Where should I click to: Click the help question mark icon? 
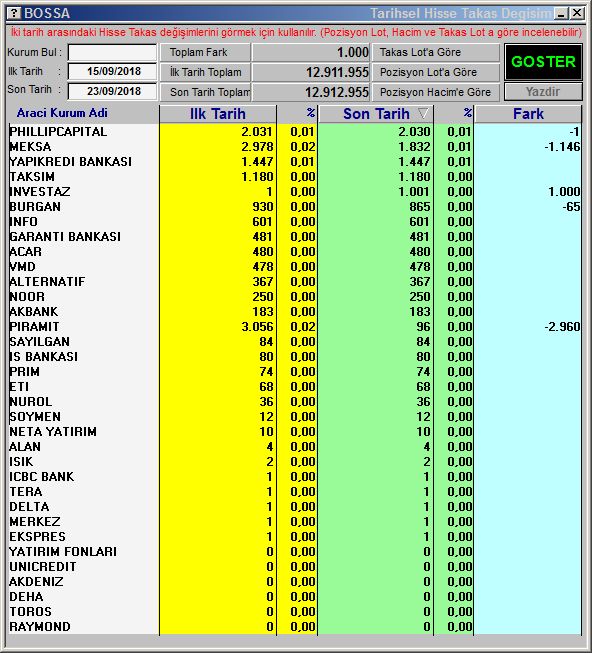[x=14, y=13]
